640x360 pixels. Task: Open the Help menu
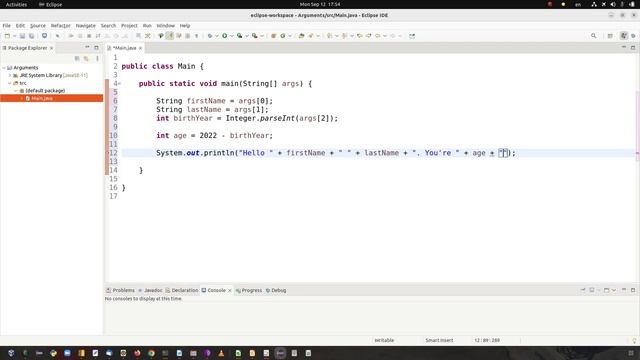point(185,26)
